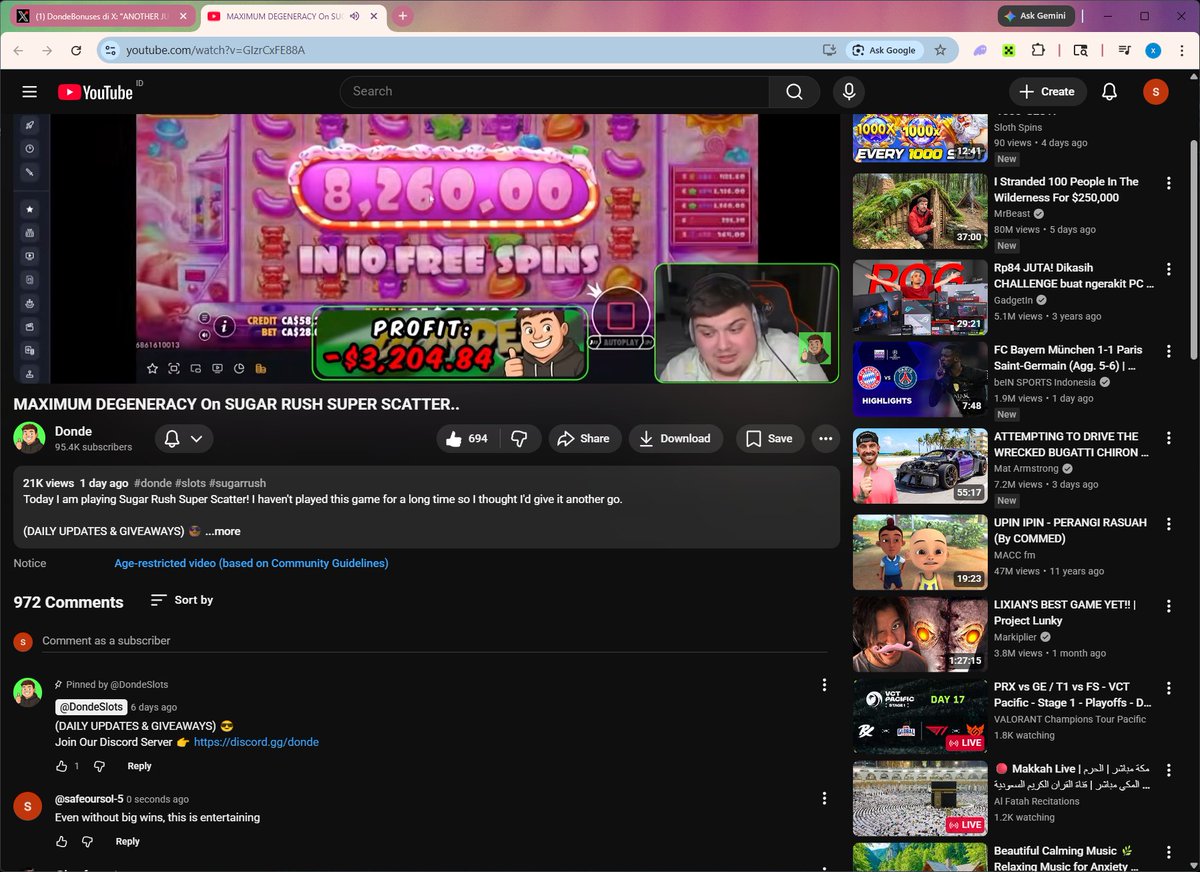
Task: Close the DondeBonuses X tab
Action: pyautogui.click(x=184, y=17)
